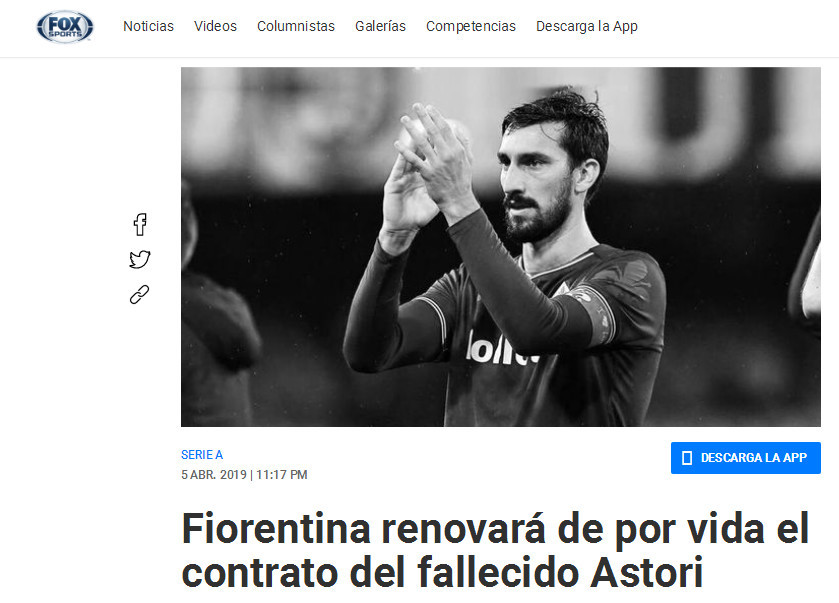Share the article on Twitter

[x=140, y=259]
